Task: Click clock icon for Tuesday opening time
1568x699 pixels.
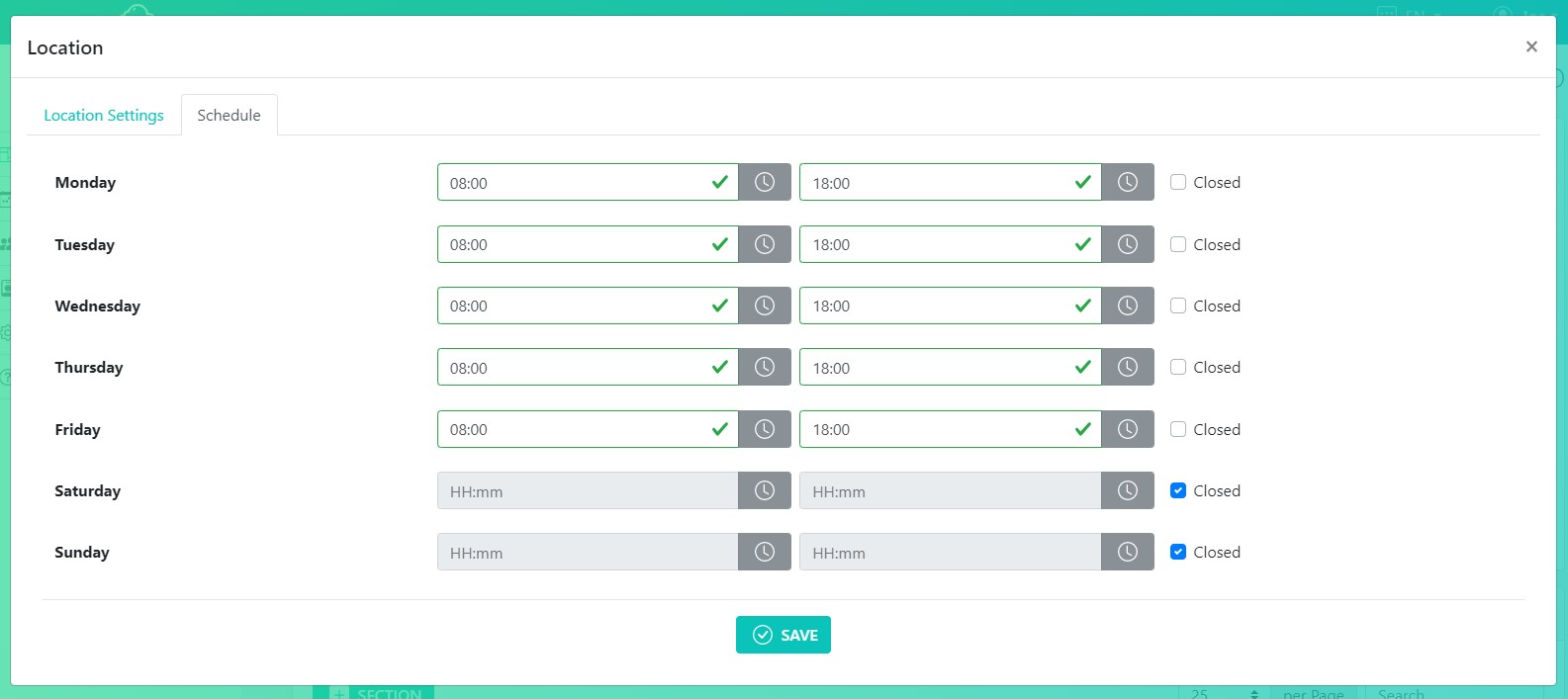Action: point(764,244)
